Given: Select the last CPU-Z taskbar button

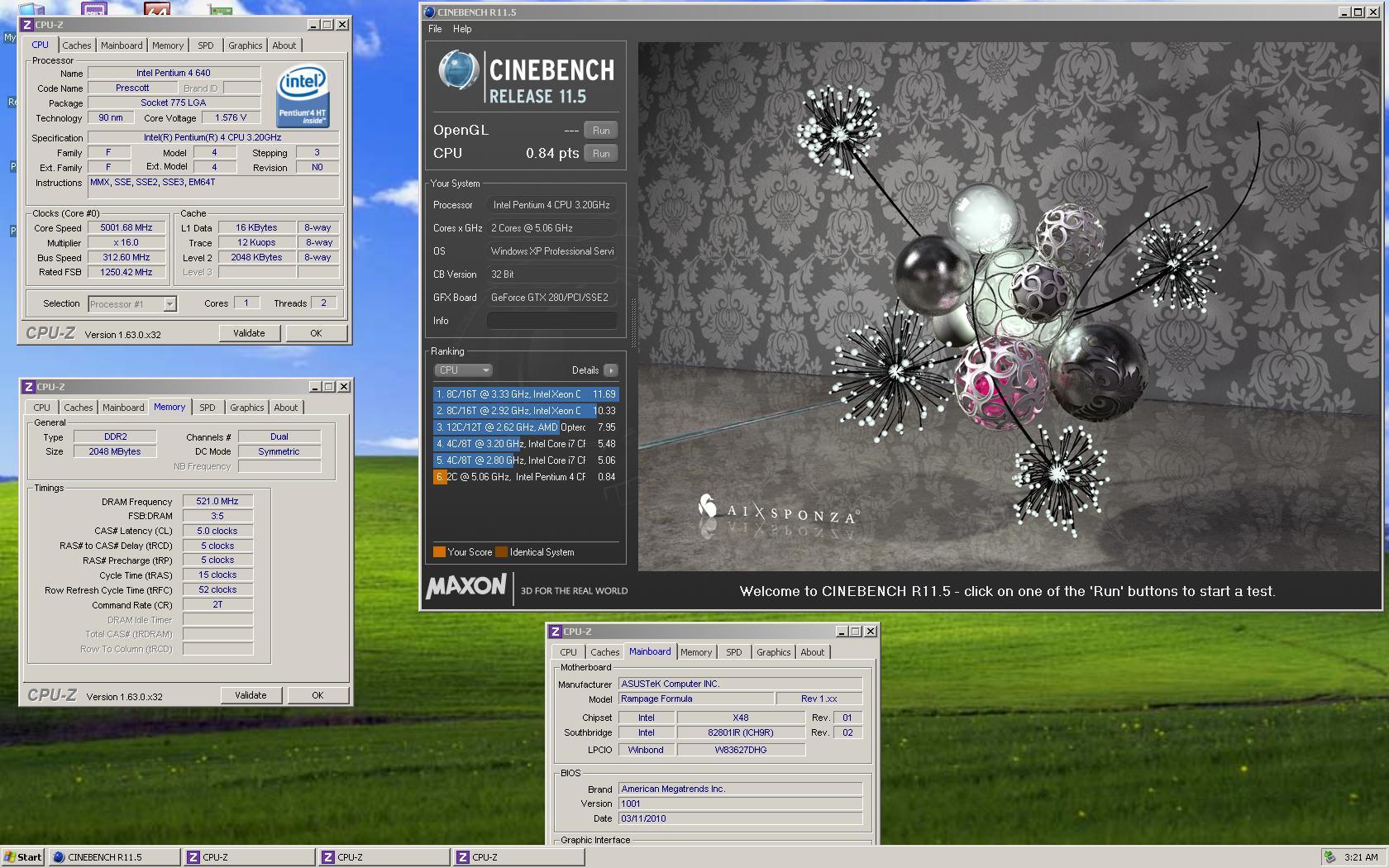Looking at the screenshot, I should coord(518,857).
